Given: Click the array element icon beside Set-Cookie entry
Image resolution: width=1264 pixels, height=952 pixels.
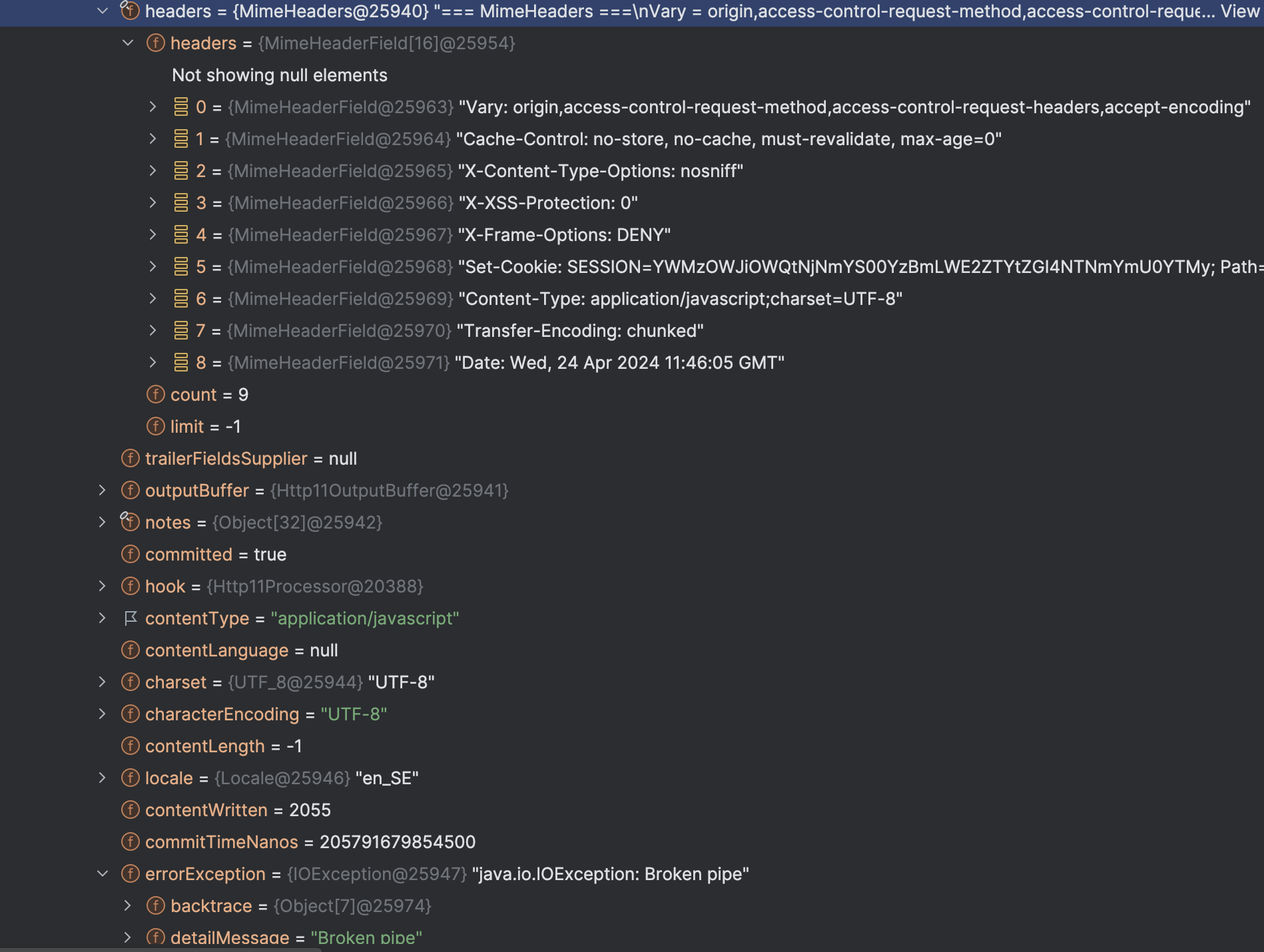Looking at the screenshot, I should pyautogui.click(x=180, y=266).
